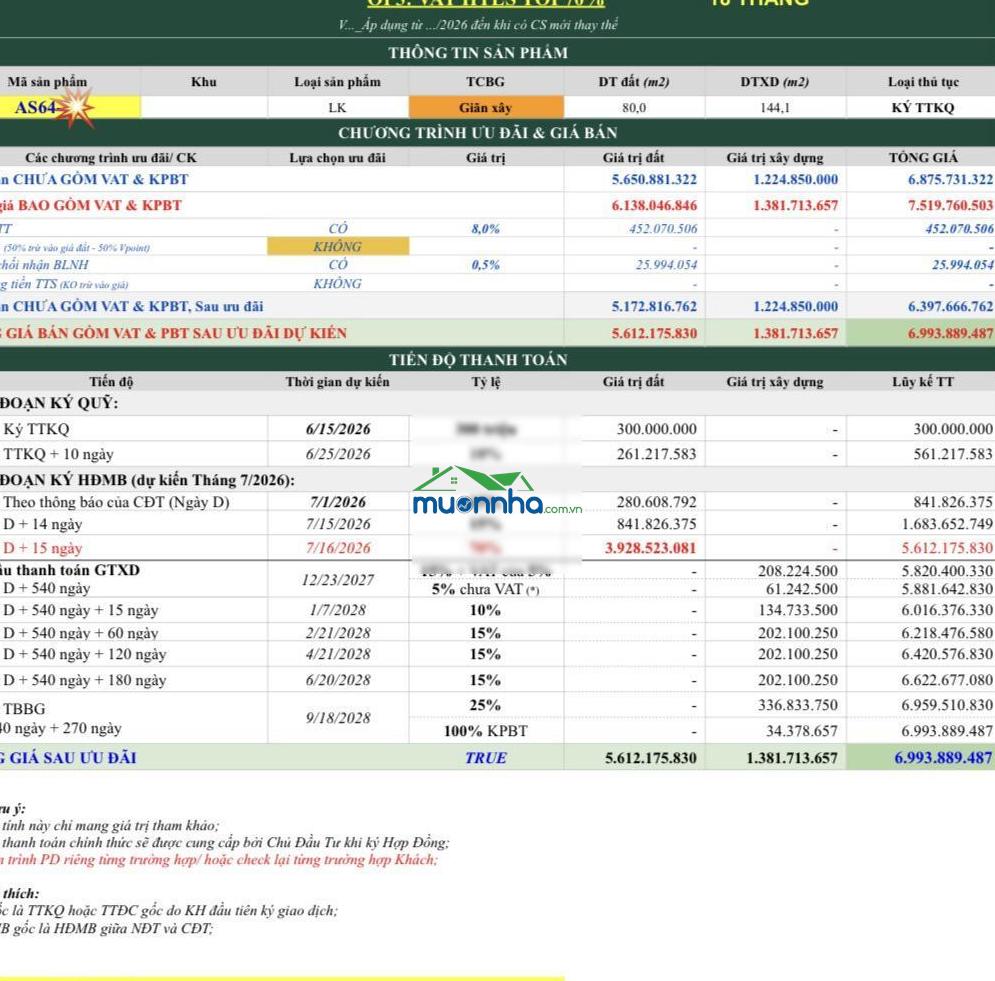Click 'KHÔNG' in the TTS row
995x981 pixels.
[x=338, y=284]
